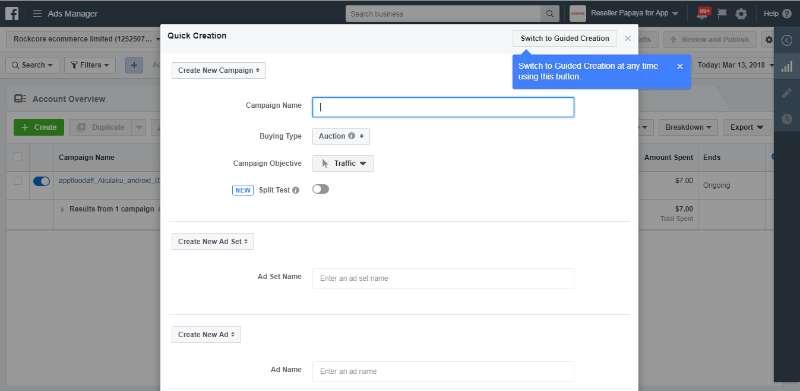Click the Help menu label
The image size is (800, 391).
[x=770, y=14]
